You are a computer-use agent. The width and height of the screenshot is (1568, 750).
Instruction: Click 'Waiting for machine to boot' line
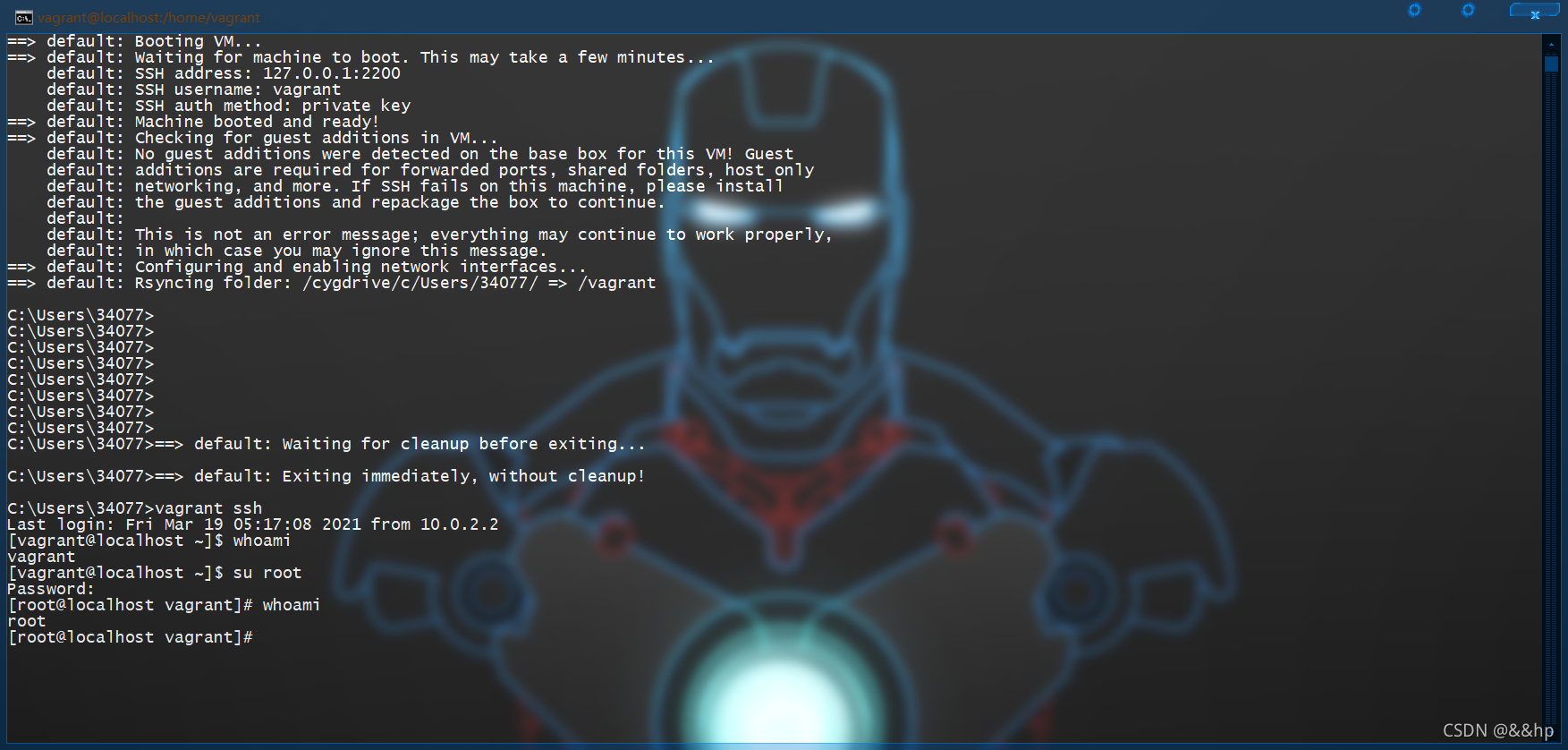(x=360, y=57)
